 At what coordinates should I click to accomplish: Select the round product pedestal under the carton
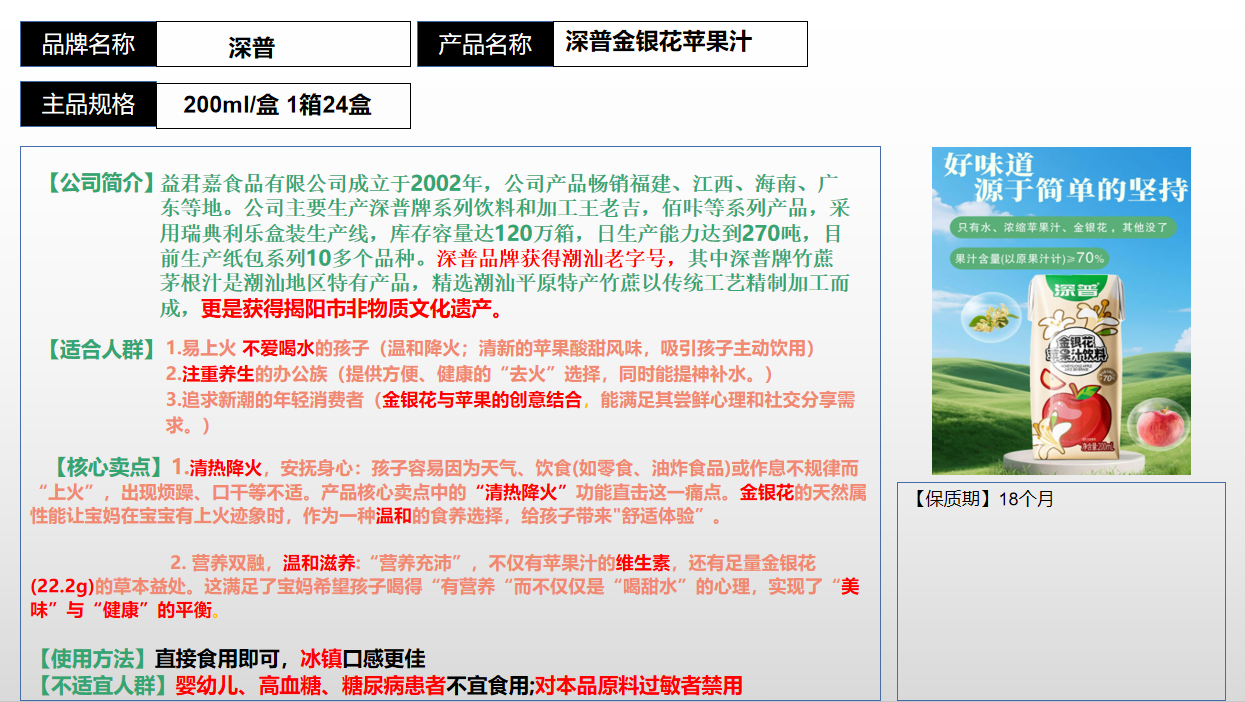[1074, 466]
